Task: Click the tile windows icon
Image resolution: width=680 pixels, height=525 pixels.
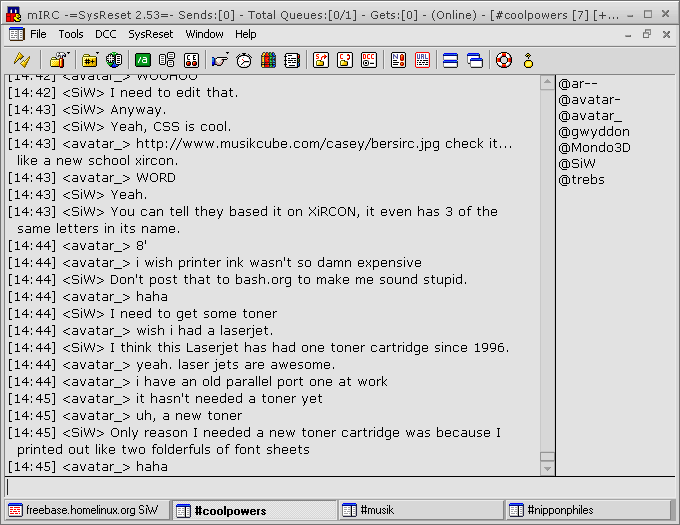Action: [451, 60]
